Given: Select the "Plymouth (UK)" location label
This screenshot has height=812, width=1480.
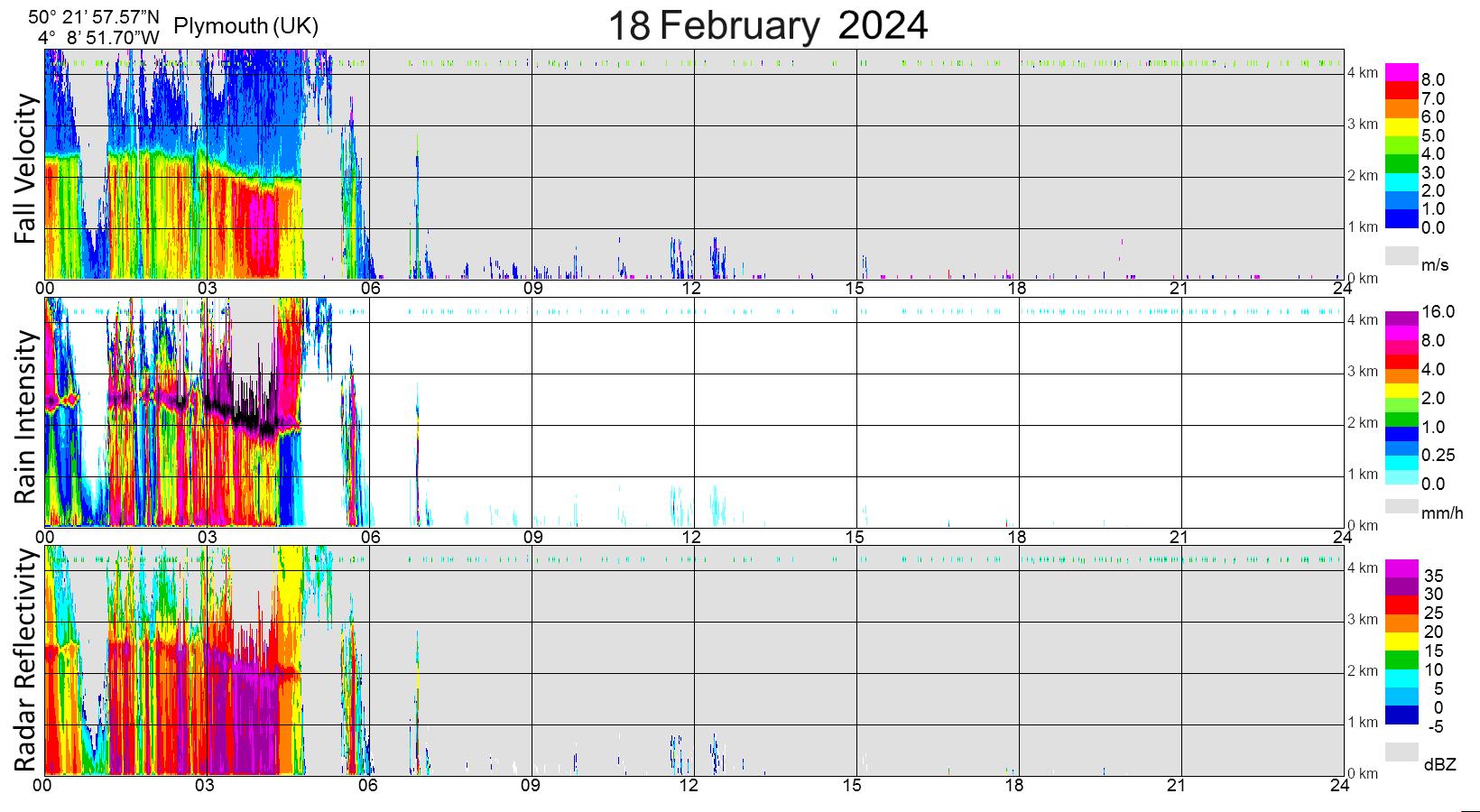Looking at the screenshot, I should (246, 26).
